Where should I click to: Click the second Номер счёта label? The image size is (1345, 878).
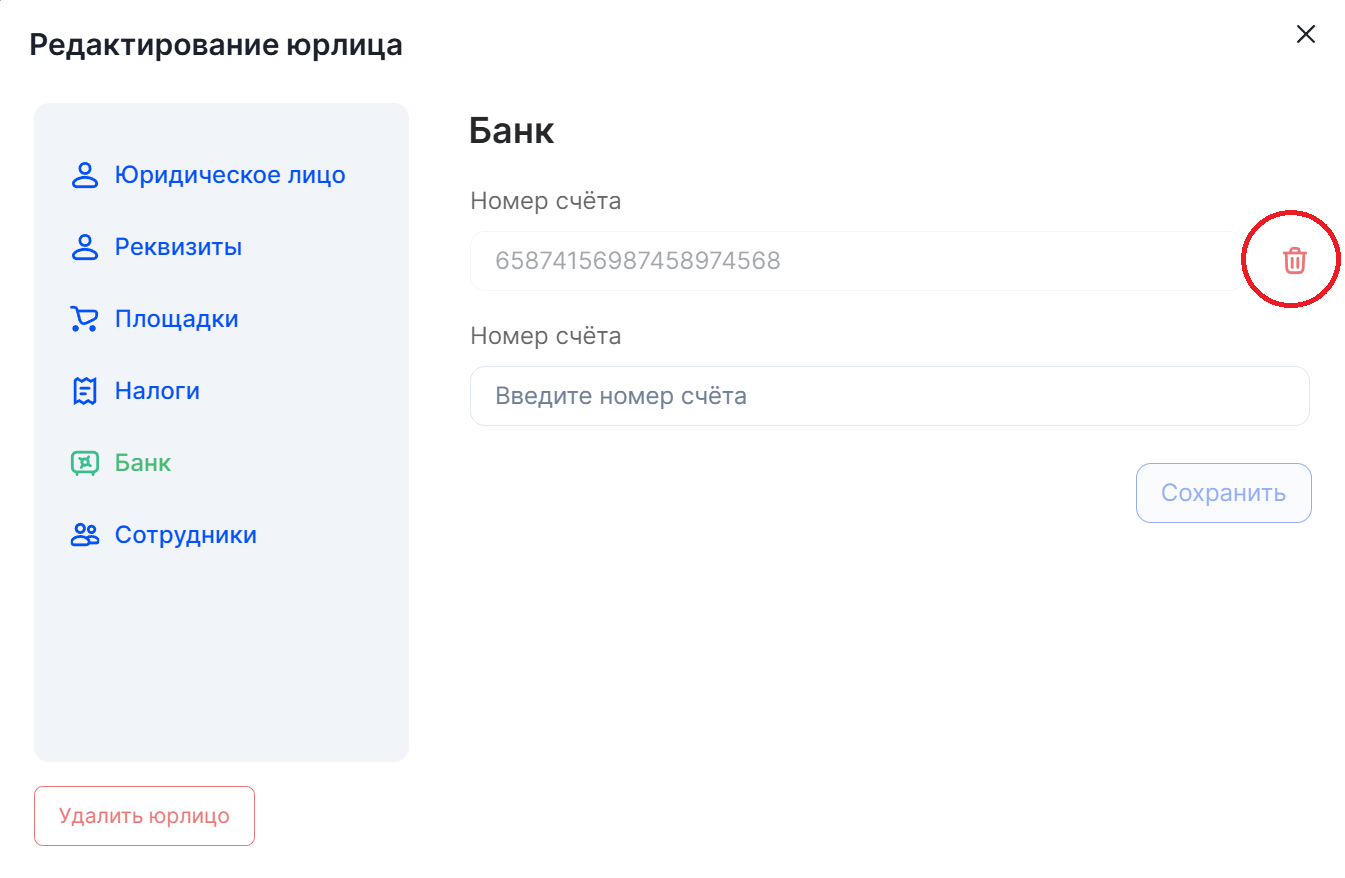tap(545, 336)
